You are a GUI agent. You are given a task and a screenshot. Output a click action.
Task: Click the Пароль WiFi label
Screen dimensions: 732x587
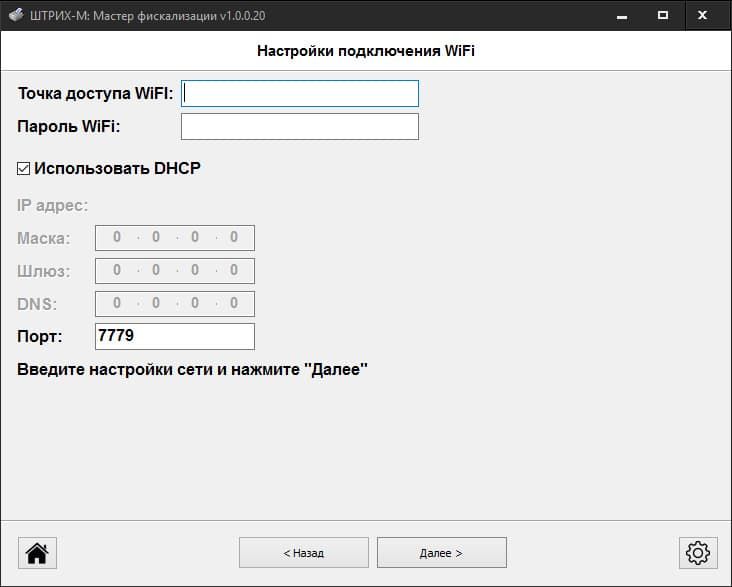69,127
